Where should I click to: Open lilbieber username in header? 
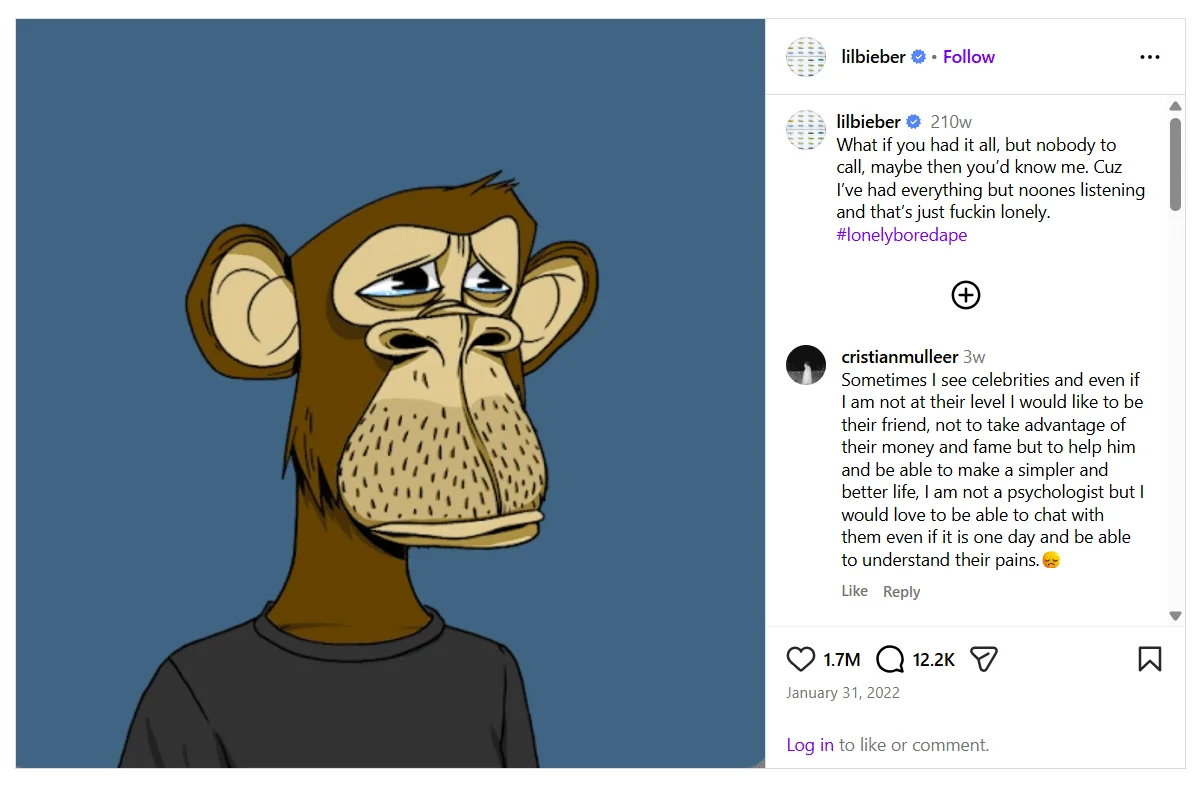click(873, 57)
